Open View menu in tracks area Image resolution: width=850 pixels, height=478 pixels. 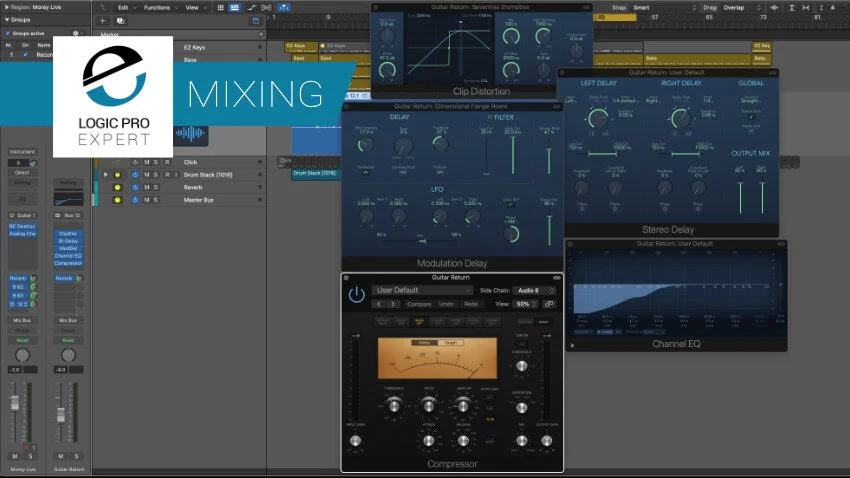tap(196, 8)
